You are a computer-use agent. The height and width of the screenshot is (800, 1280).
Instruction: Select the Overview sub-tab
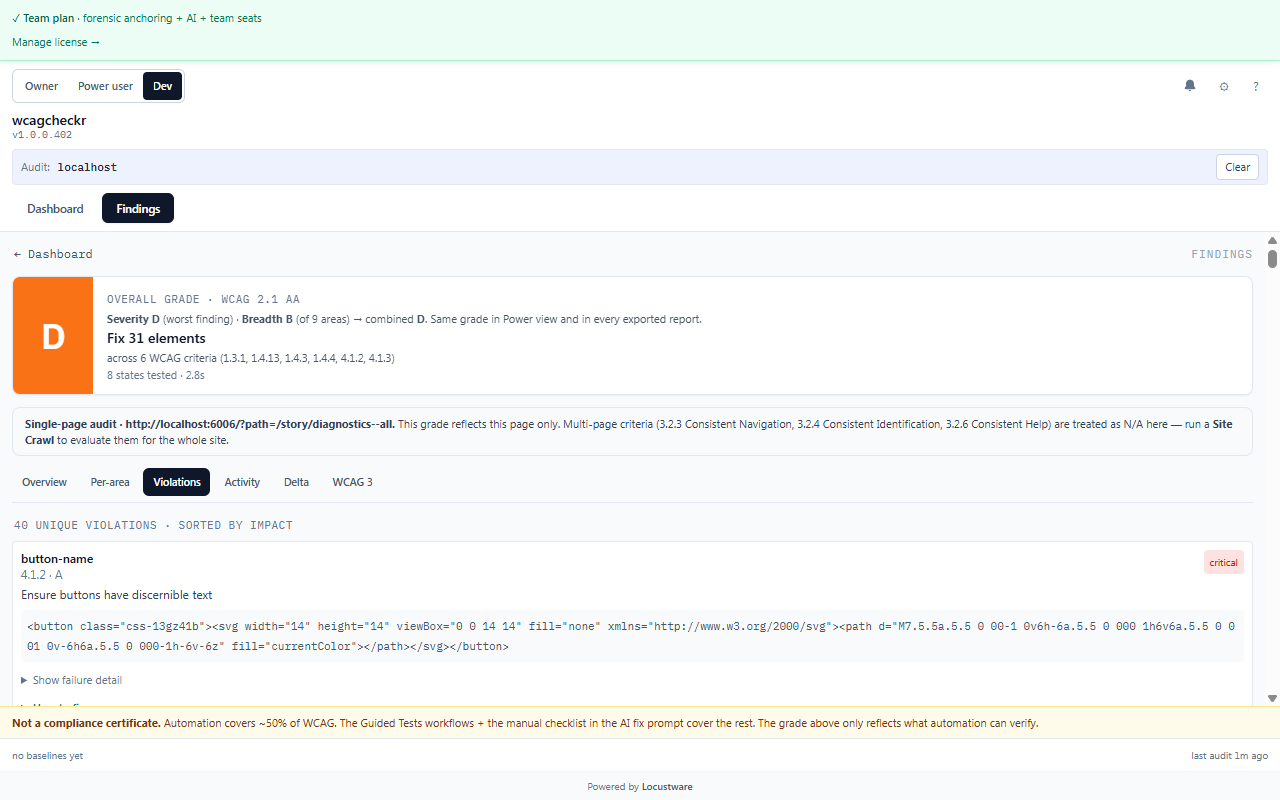(44, 482)
